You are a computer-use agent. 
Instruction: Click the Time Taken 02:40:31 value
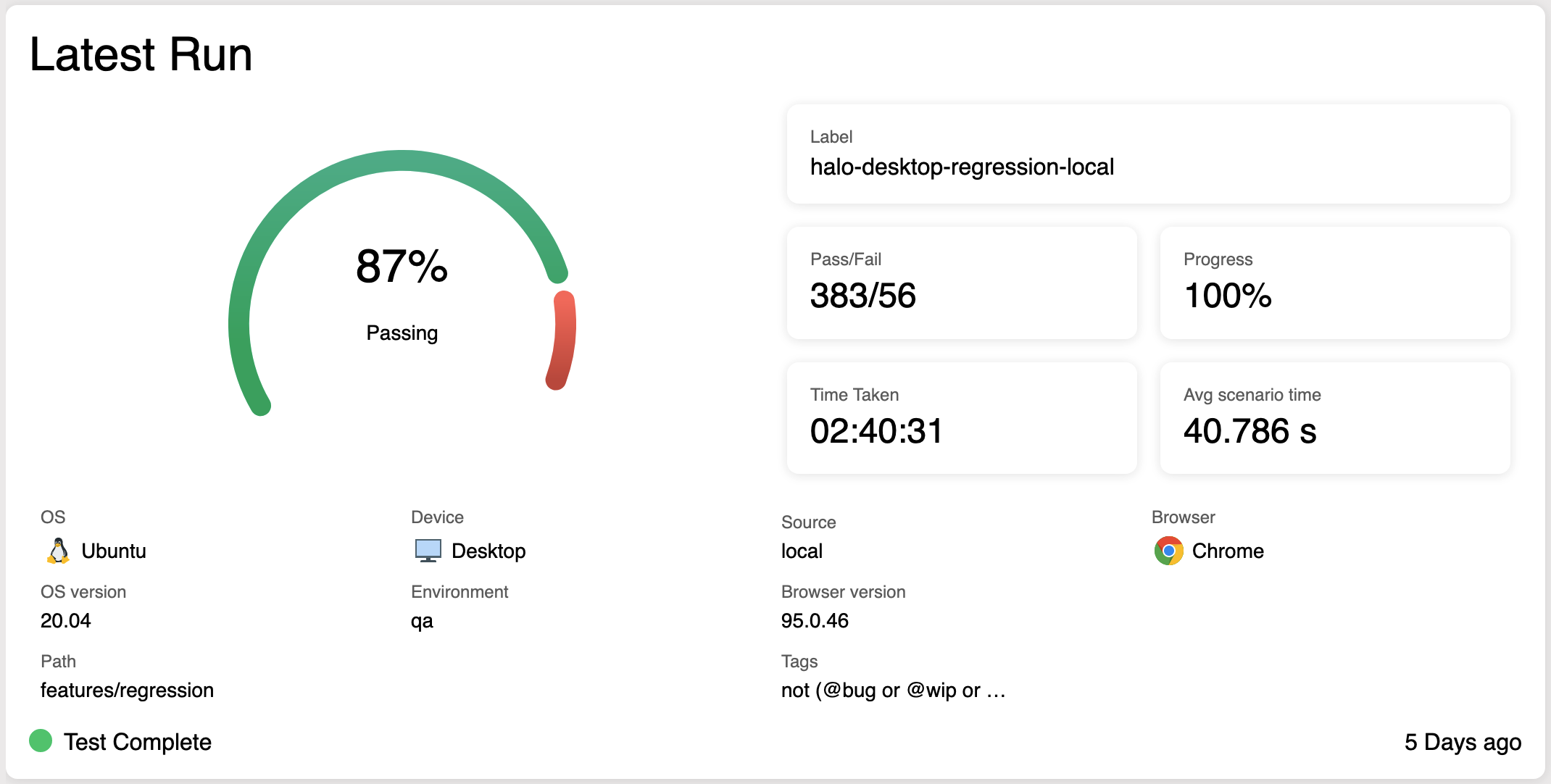(876, 431)
